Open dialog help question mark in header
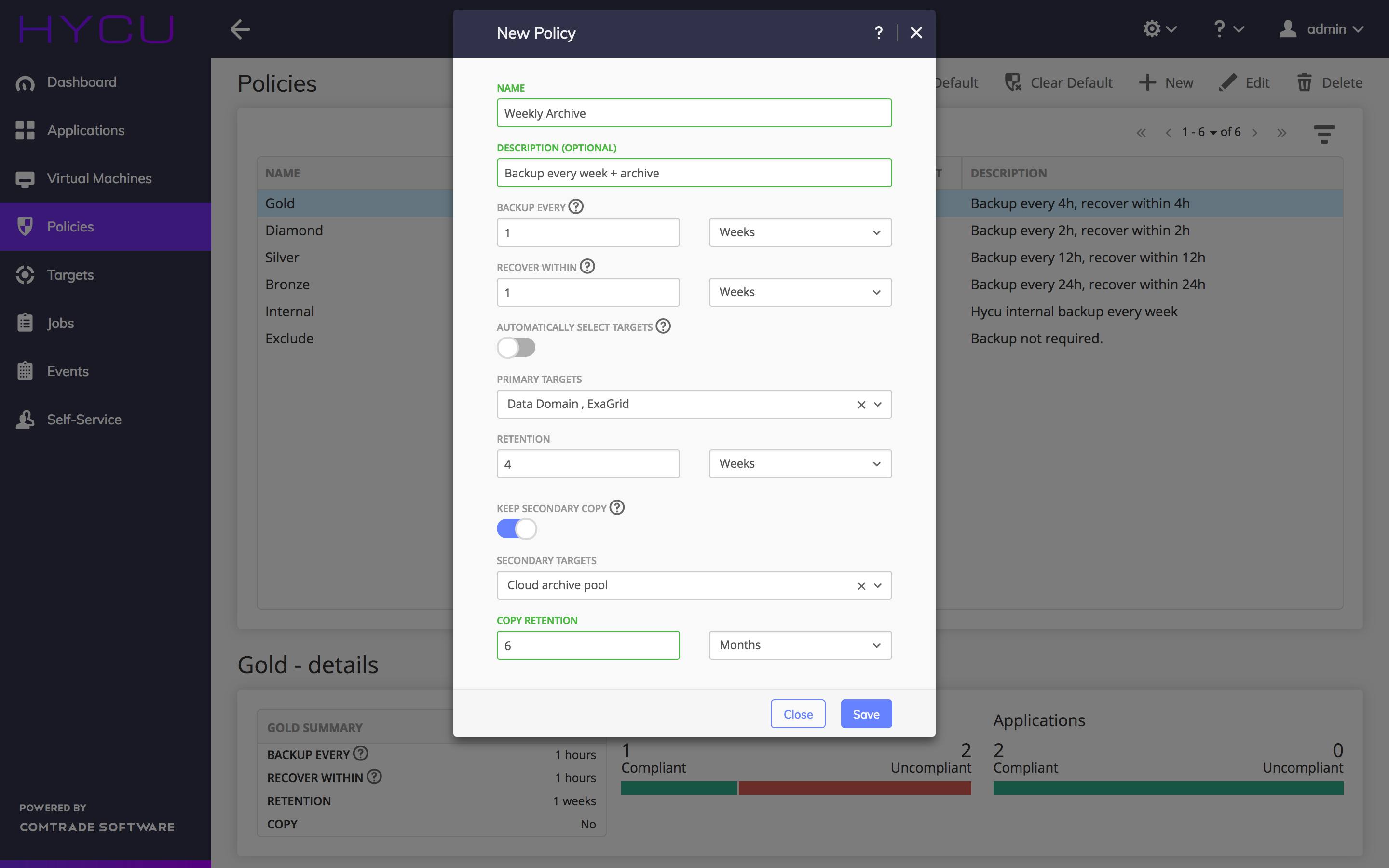This screenshot has height=868, width=1389. click(x=878, y=33)
